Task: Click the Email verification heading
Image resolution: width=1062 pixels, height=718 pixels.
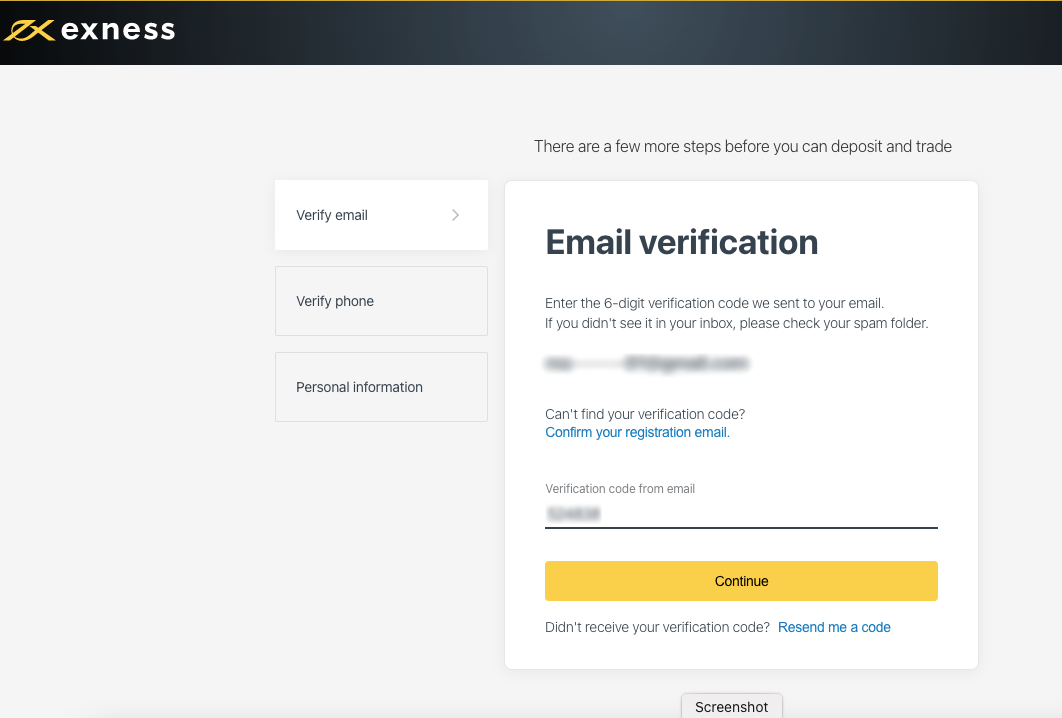Action: pos(681,242)
